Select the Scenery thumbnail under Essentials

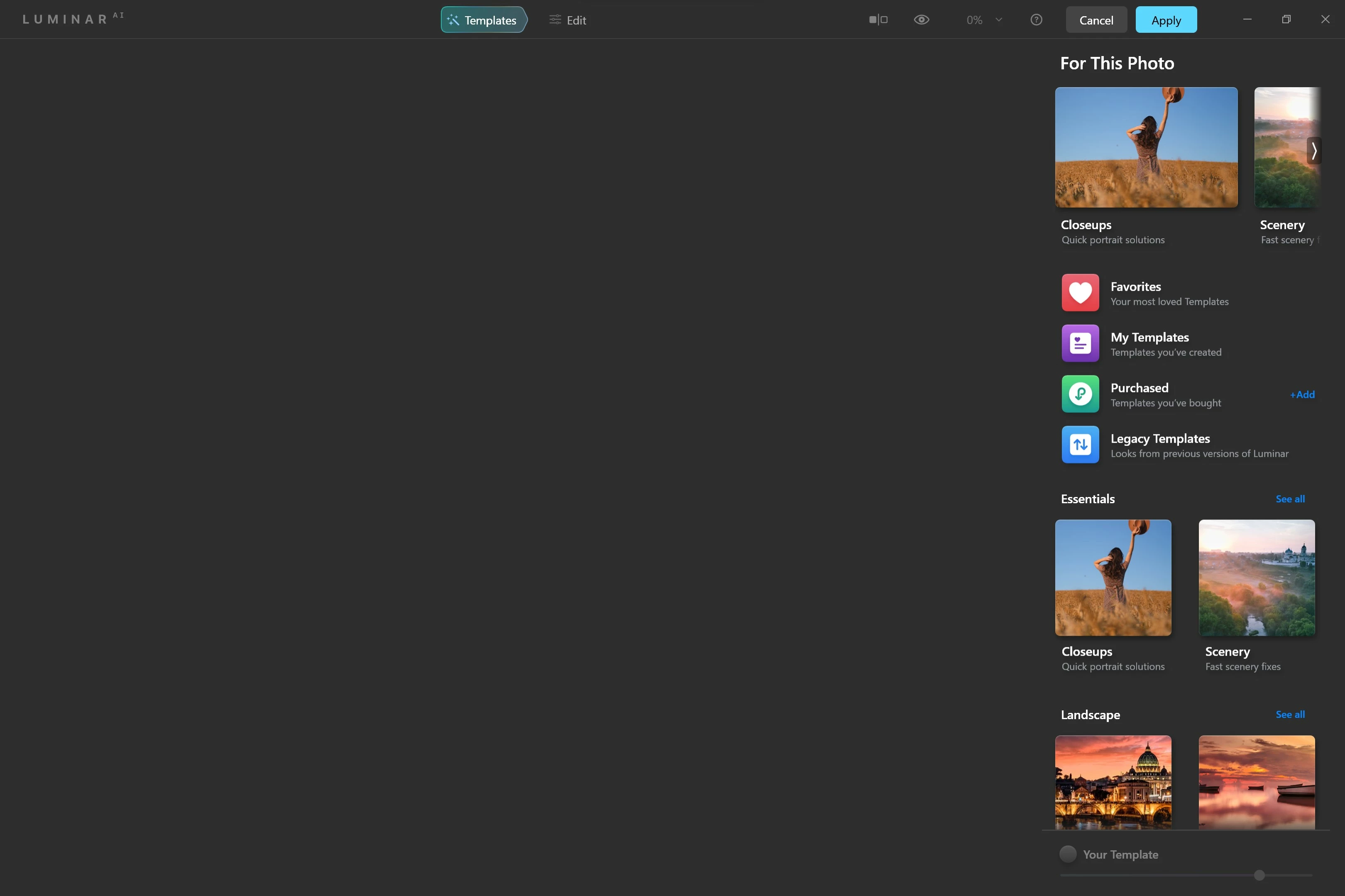pyautogui.click(x=1256, y=577)
